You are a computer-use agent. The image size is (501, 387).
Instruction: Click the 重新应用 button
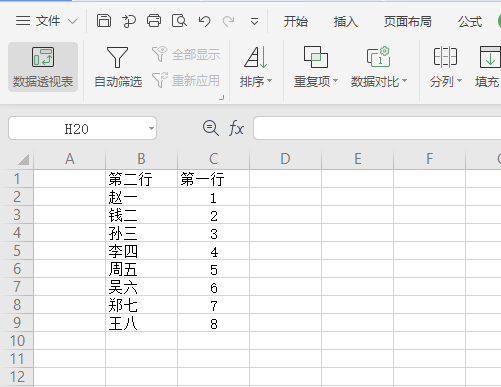(x=186, y=80)
